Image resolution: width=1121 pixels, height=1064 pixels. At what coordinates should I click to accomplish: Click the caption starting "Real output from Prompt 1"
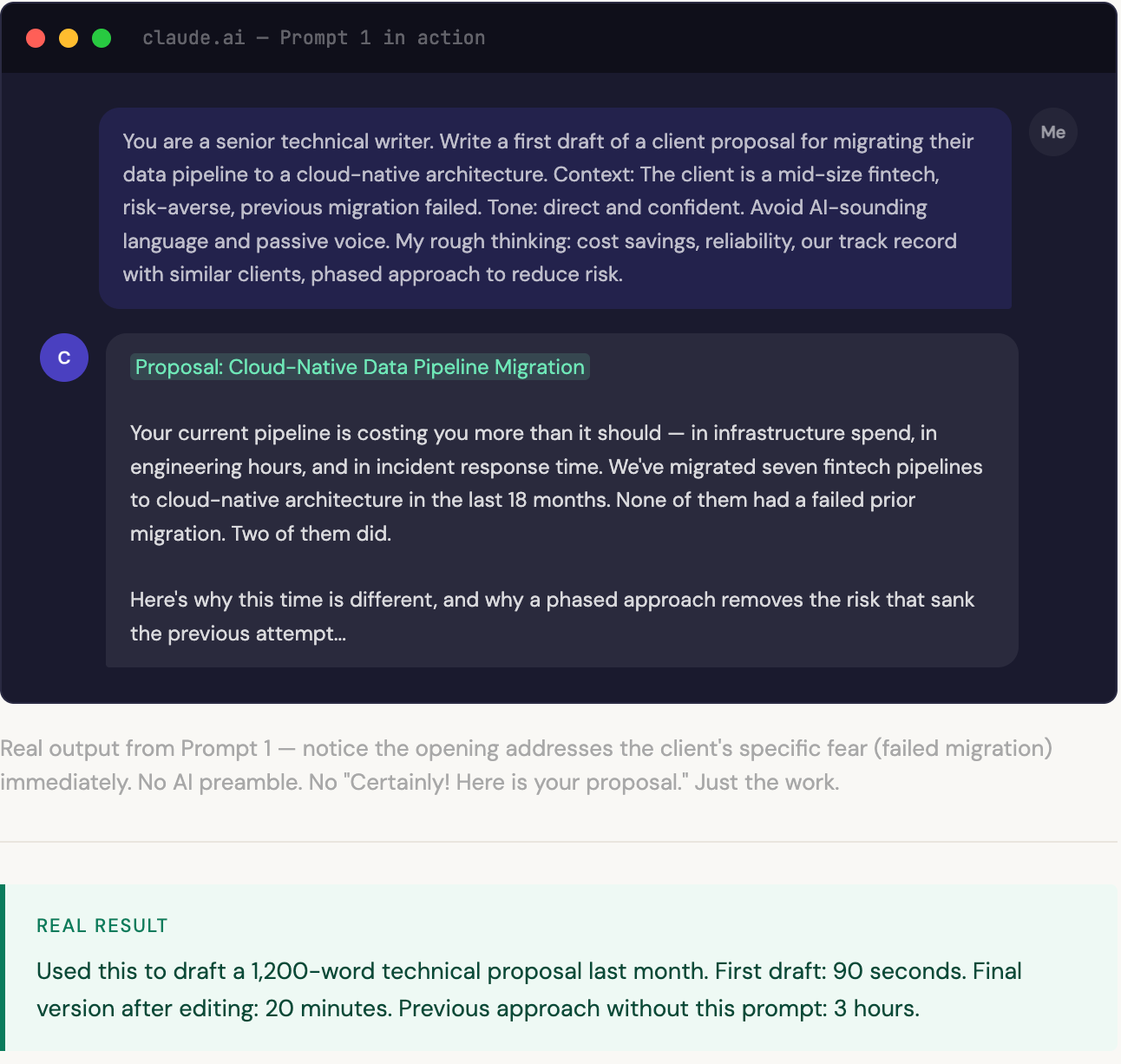tap(526, 765)
